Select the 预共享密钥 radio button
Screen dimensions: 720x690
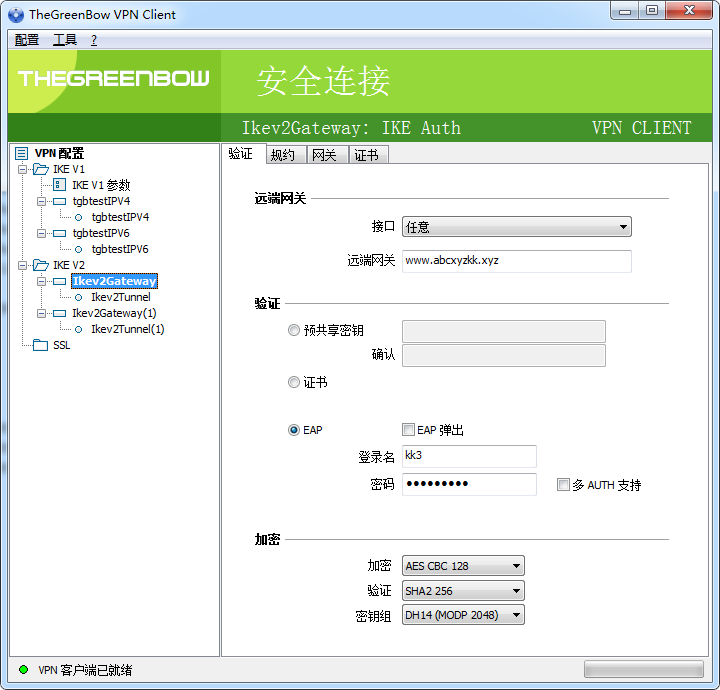(294, 330)
